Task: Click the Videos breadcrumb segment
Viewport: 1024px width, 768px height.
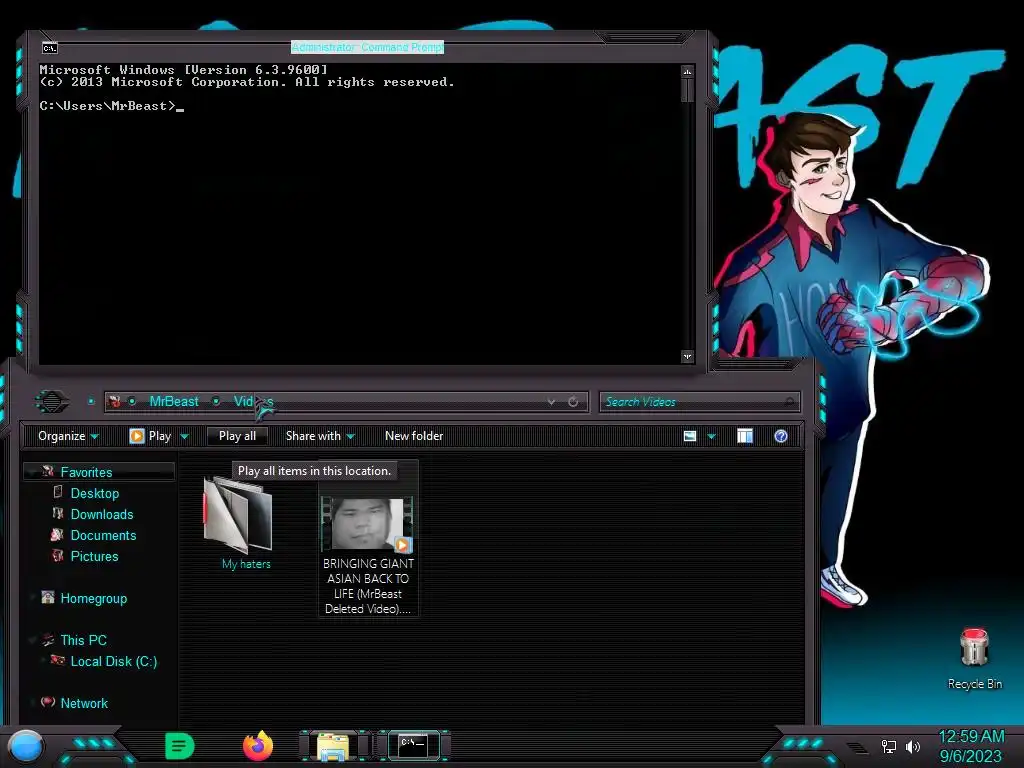Action: [x=253, y=402]
